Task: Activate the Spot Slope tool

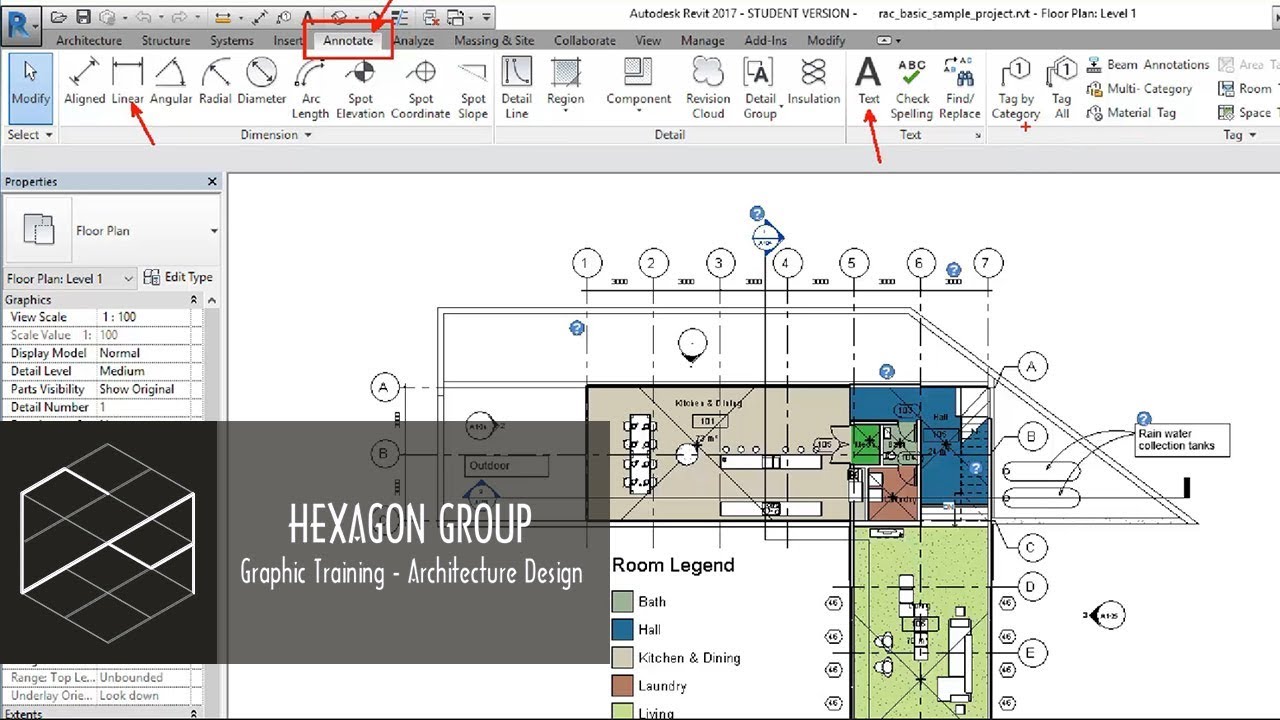Action: 473,89
